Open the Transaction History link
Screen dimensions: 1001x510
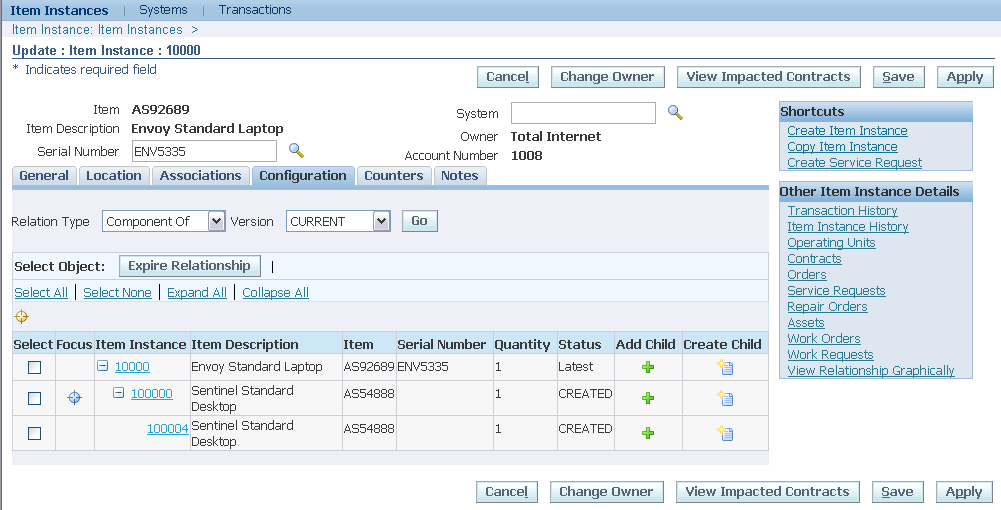coord(842,210)
